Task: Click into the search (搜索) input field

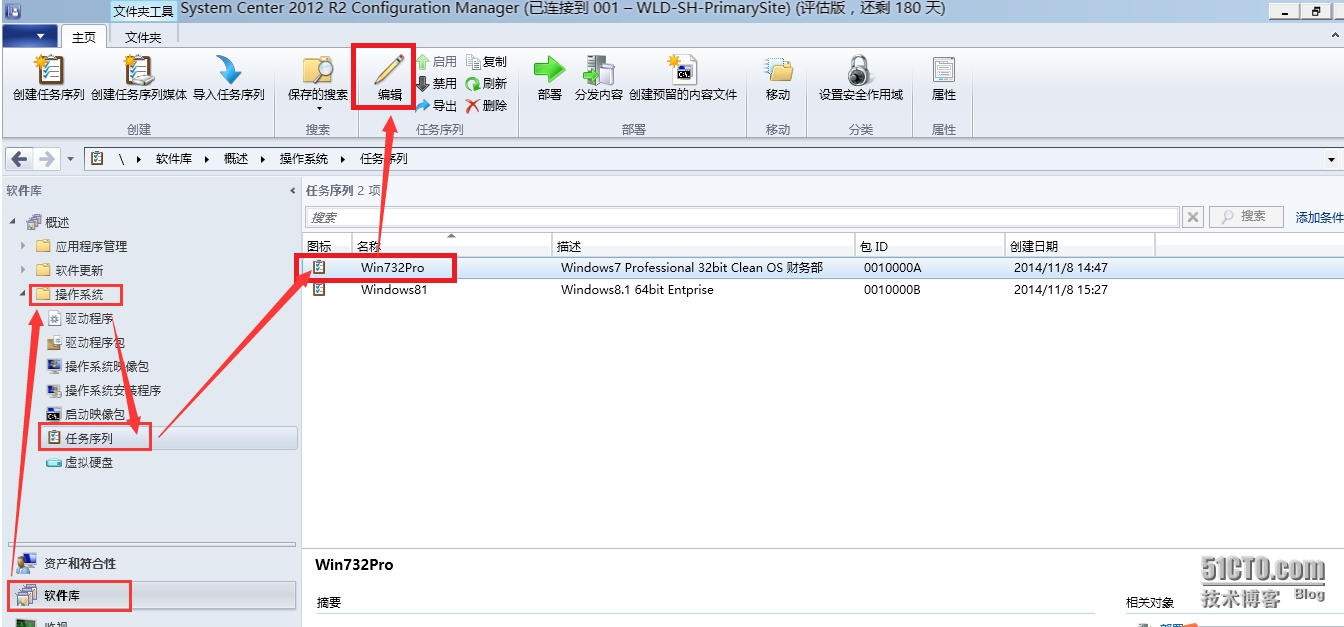Action: [742, 217]
